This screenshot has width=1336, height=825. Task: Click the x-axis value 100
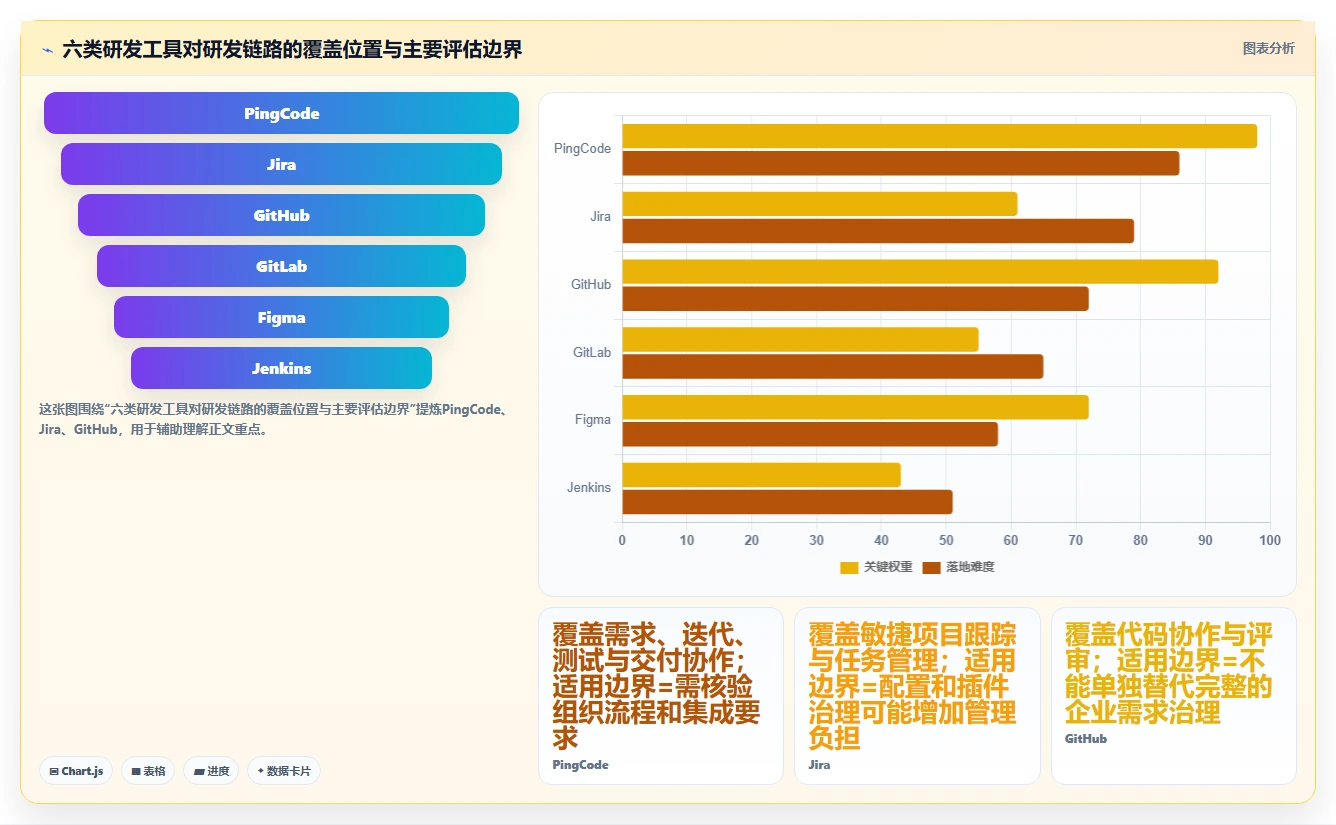click(x=1269, y=541)
